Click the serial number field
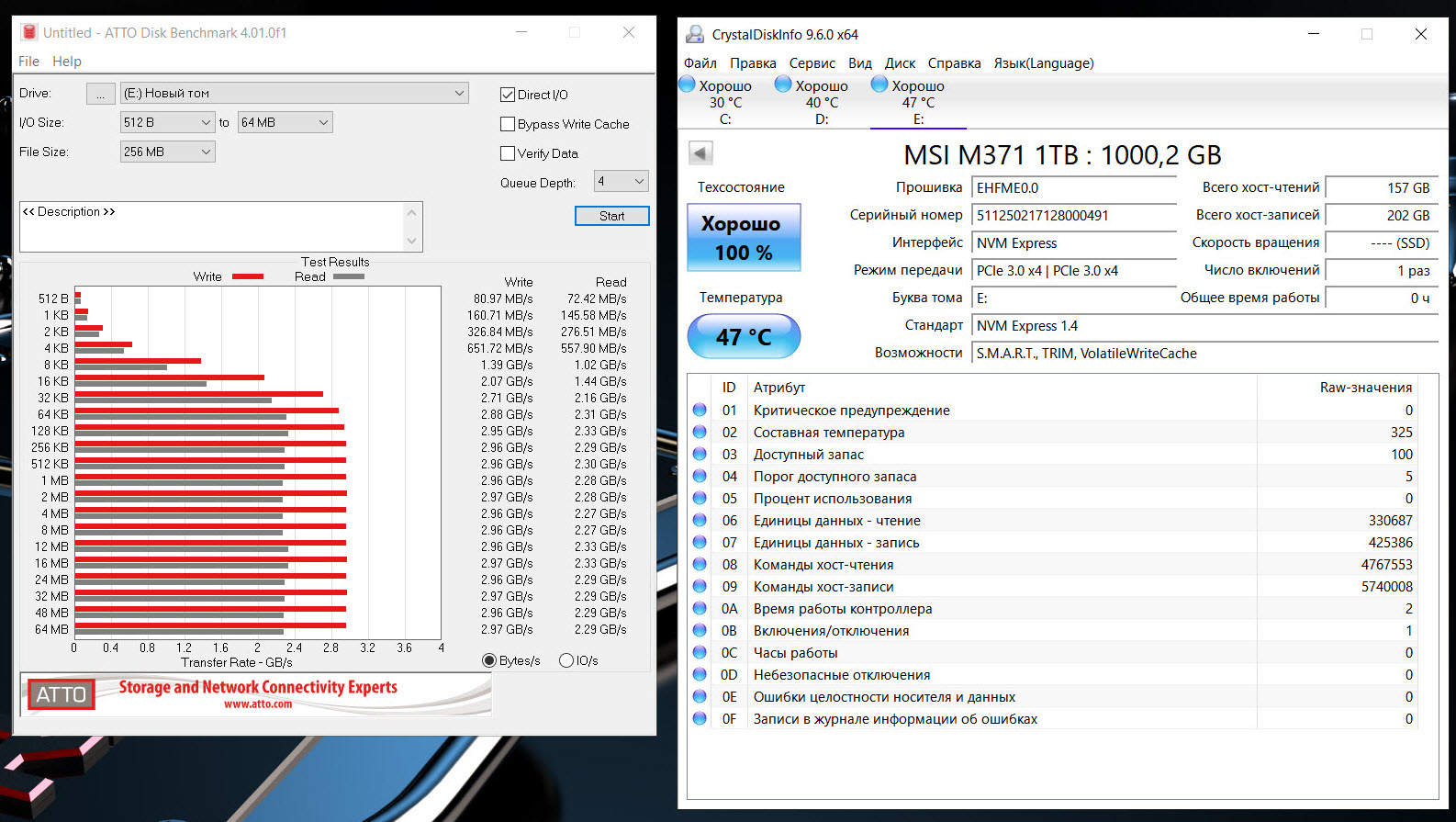 click(1074, 216)
